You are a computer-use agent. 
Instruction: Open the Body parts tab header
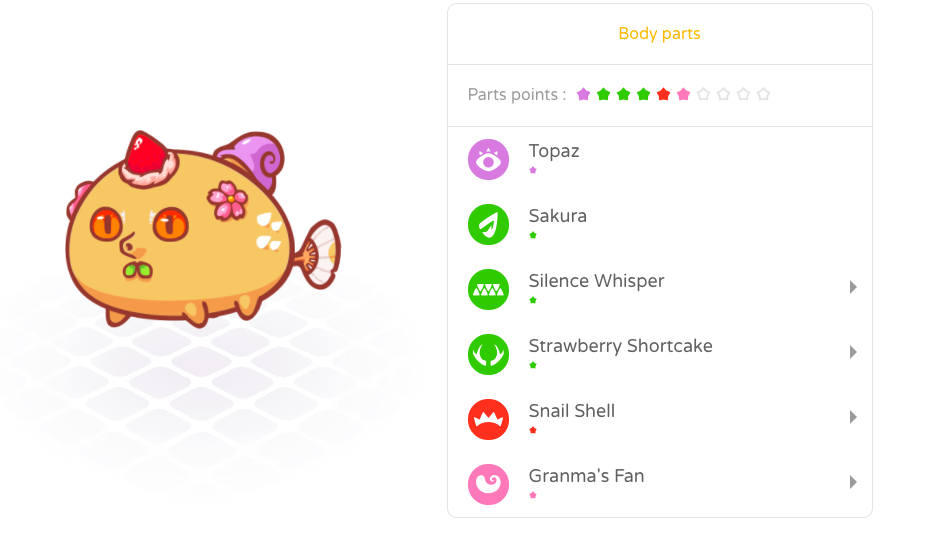tap(659, 34)
